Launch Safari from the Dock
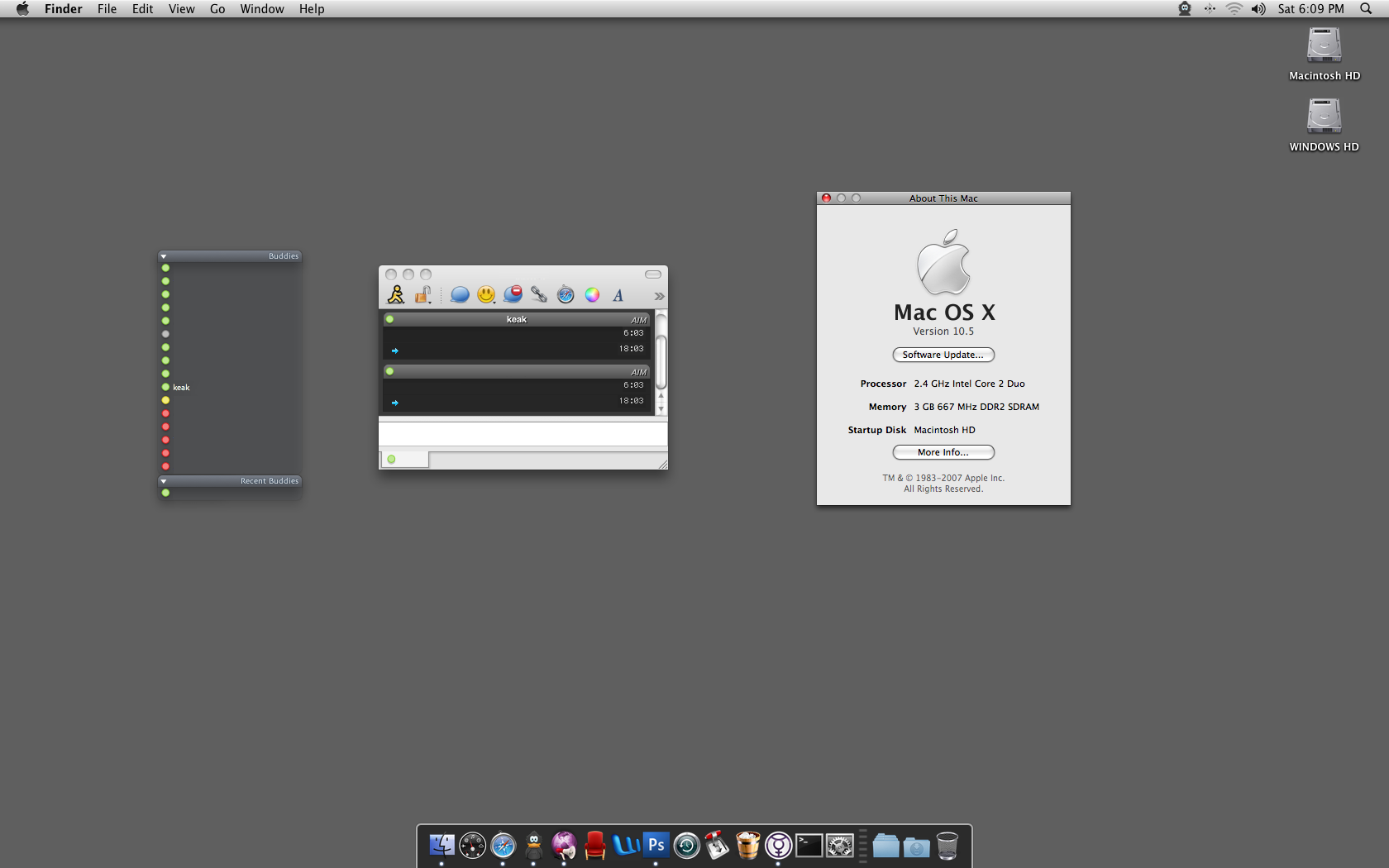Screen dimensions: 1389x868 (x=503, y=845)
